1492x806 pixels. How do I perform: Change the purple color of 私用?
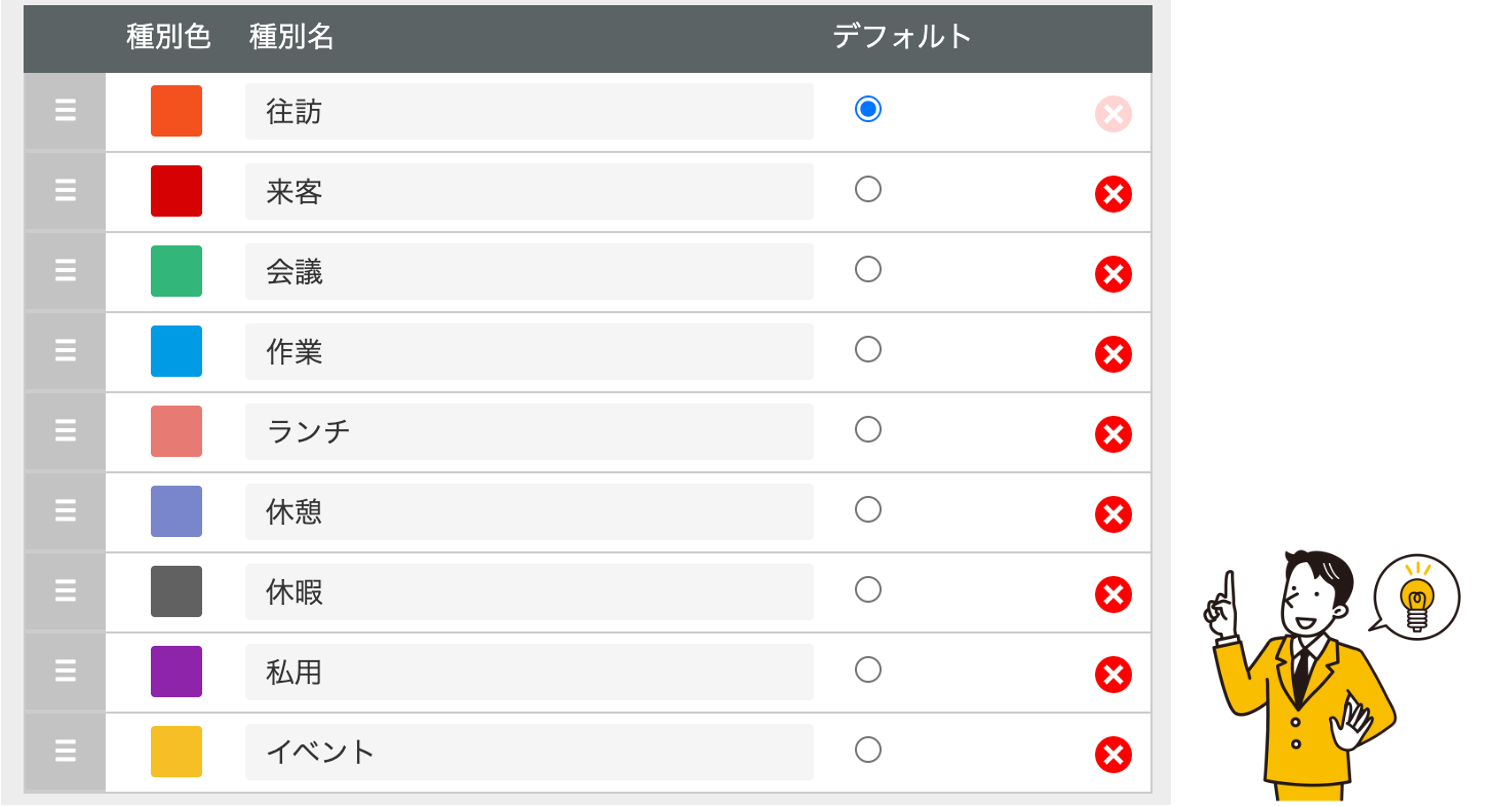[176, 672]
